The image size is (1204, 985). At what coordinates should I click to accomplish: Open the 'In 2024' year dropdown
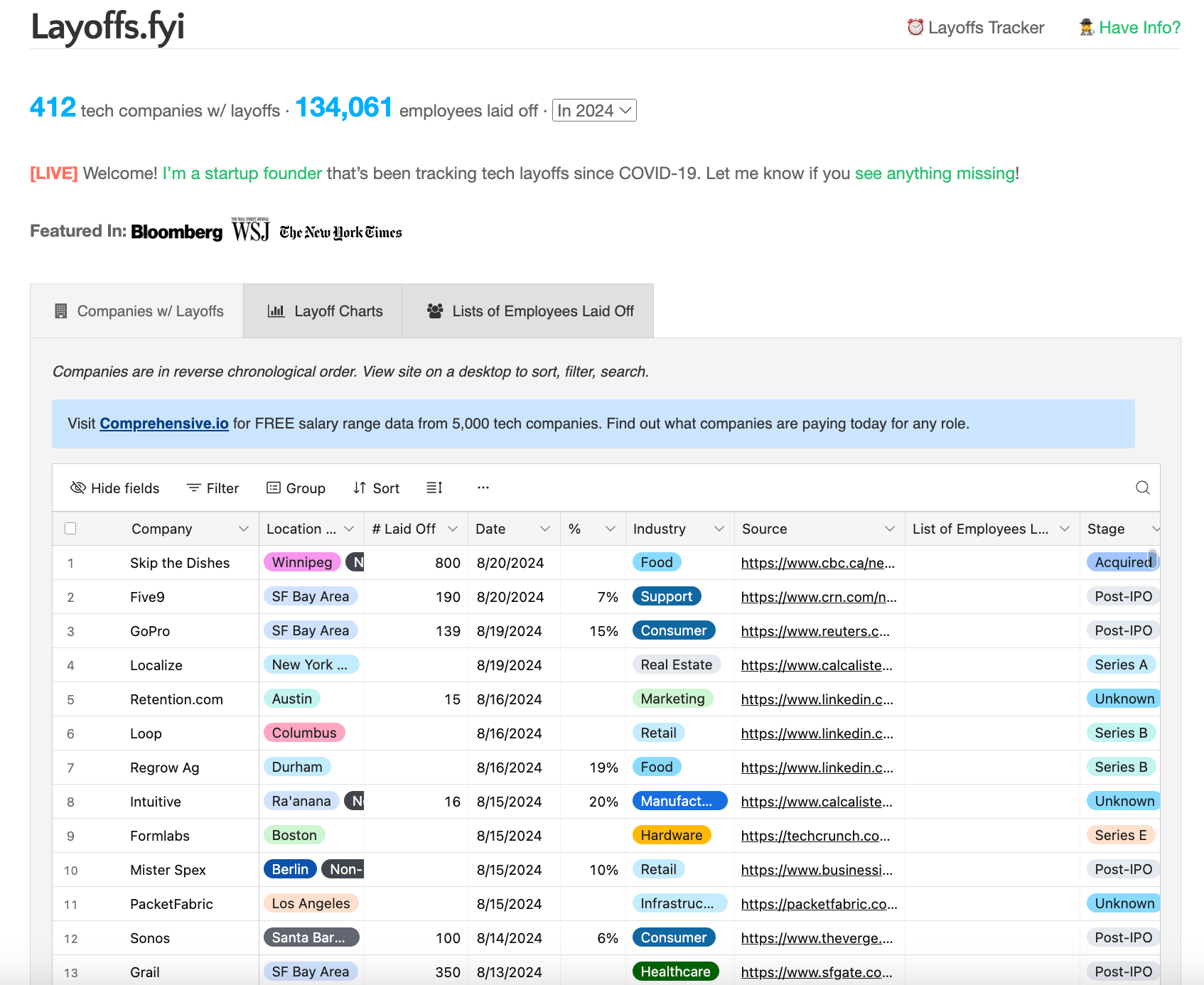(x=594, y=110)
